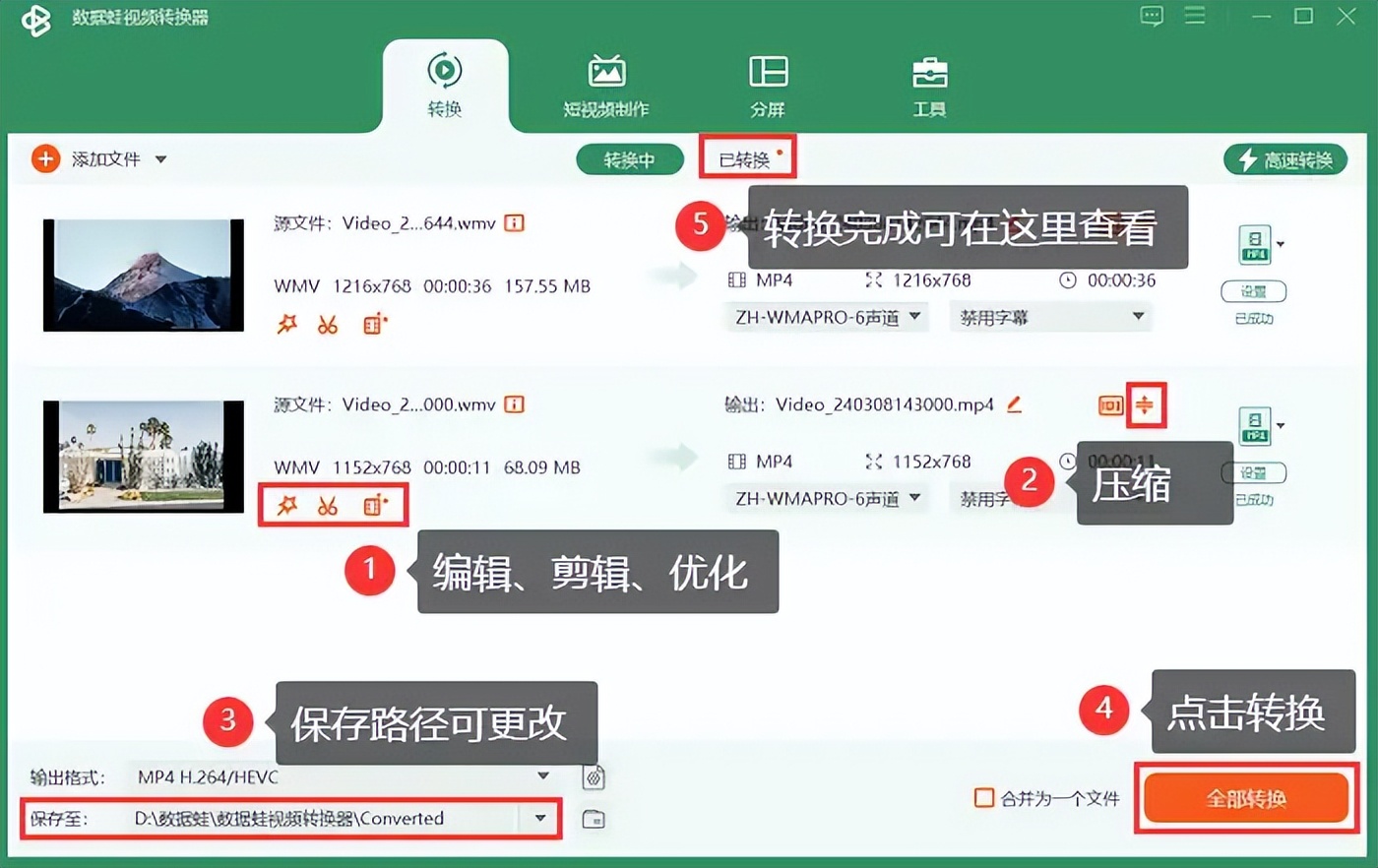Open the 输出格式 MP4 H.264/HEVC dropdown
Screen dimensions: 1378x868
click(541, 776)
